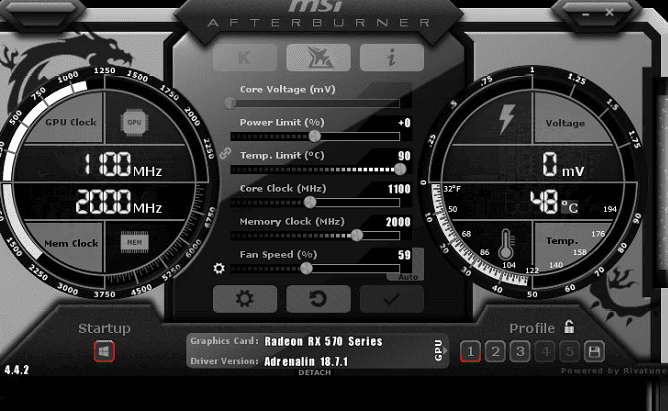Click the Powered by Rivatuner text
668x411 pixels.
pyautogui.click(x=614, y=371)
